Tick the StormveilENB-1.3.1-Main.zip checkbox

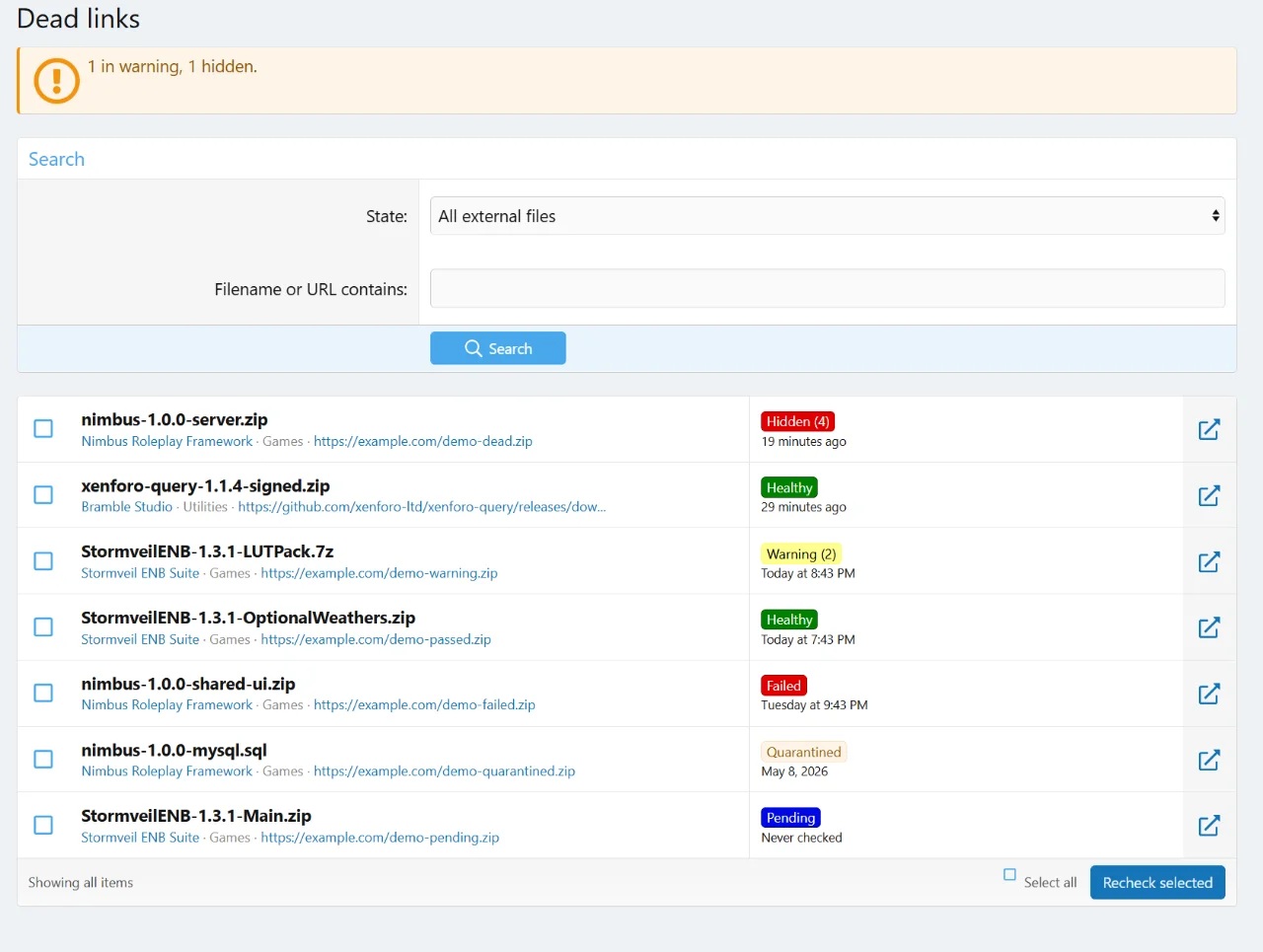coord(43,825)
